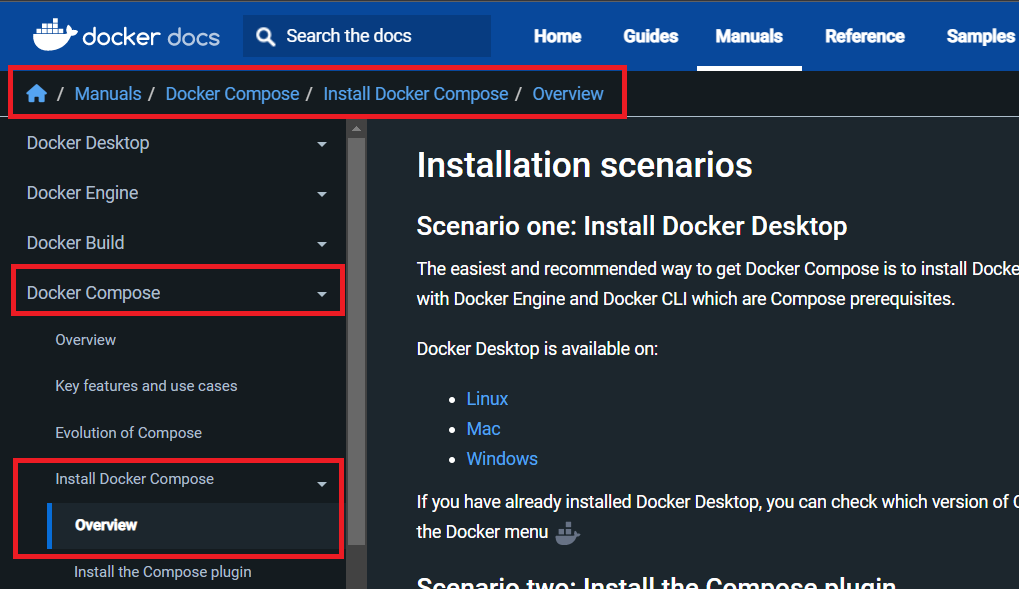Click sidebar scrollbar up arrow
Image resolution: width=1019 pixels, height=589 pixels.
click(356, 129)
